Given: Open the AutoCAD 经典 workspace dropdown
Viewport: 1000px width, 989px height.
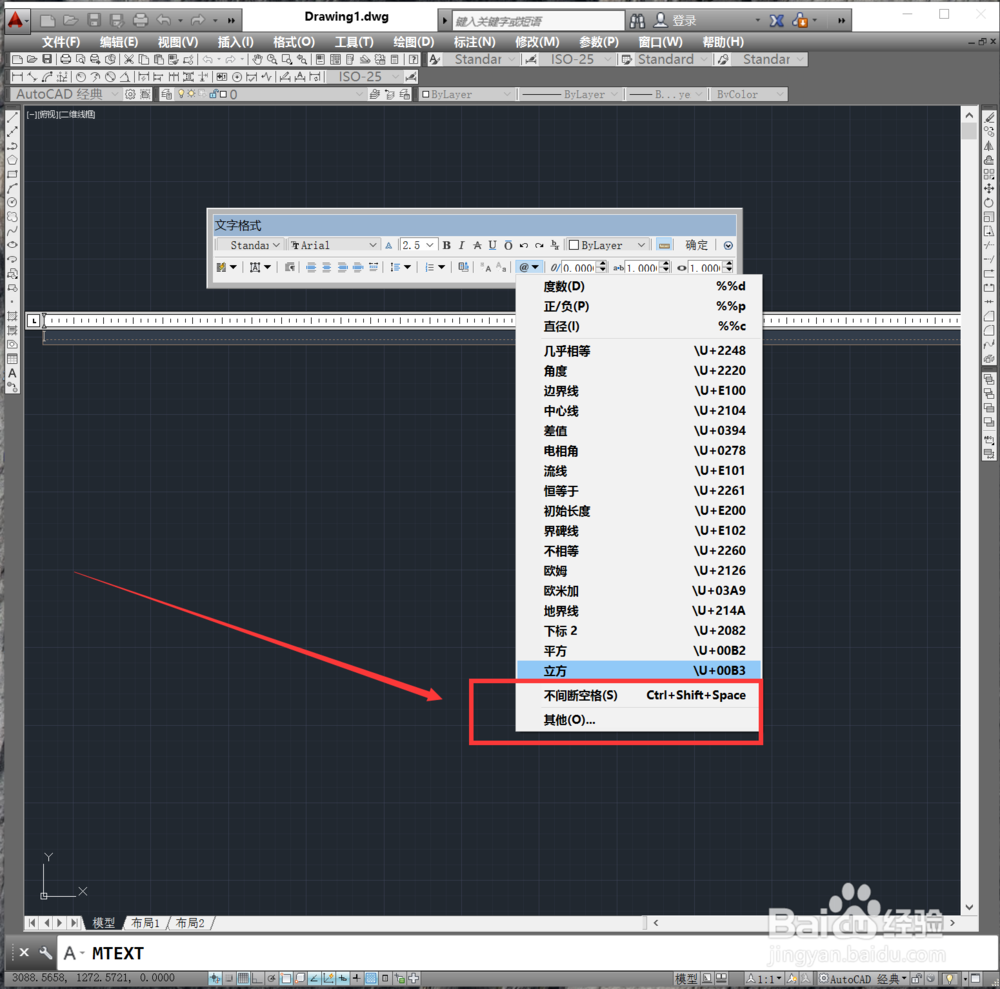Looking at the screenshot, I should coord(66,94).
